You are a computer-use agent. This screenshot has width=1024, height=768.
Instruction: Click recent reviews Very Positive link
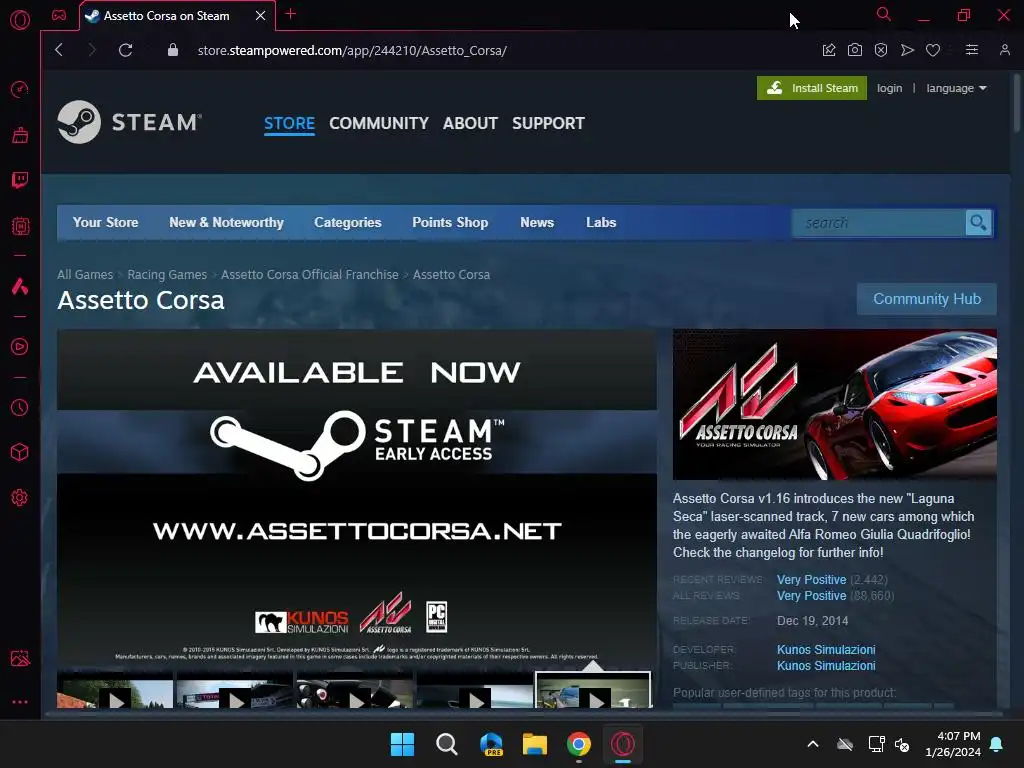(x=811, y=580)
